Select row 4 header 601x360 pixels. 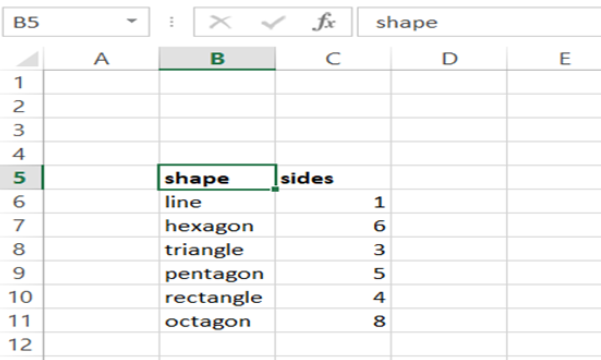[x=21, y=154]
